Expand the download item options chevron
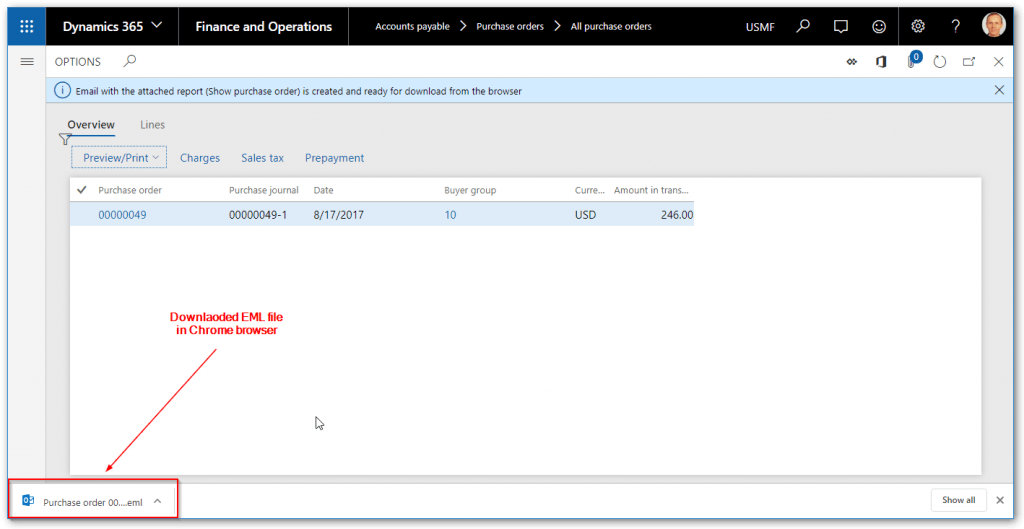1024x529 pixels. coord(157,501)
